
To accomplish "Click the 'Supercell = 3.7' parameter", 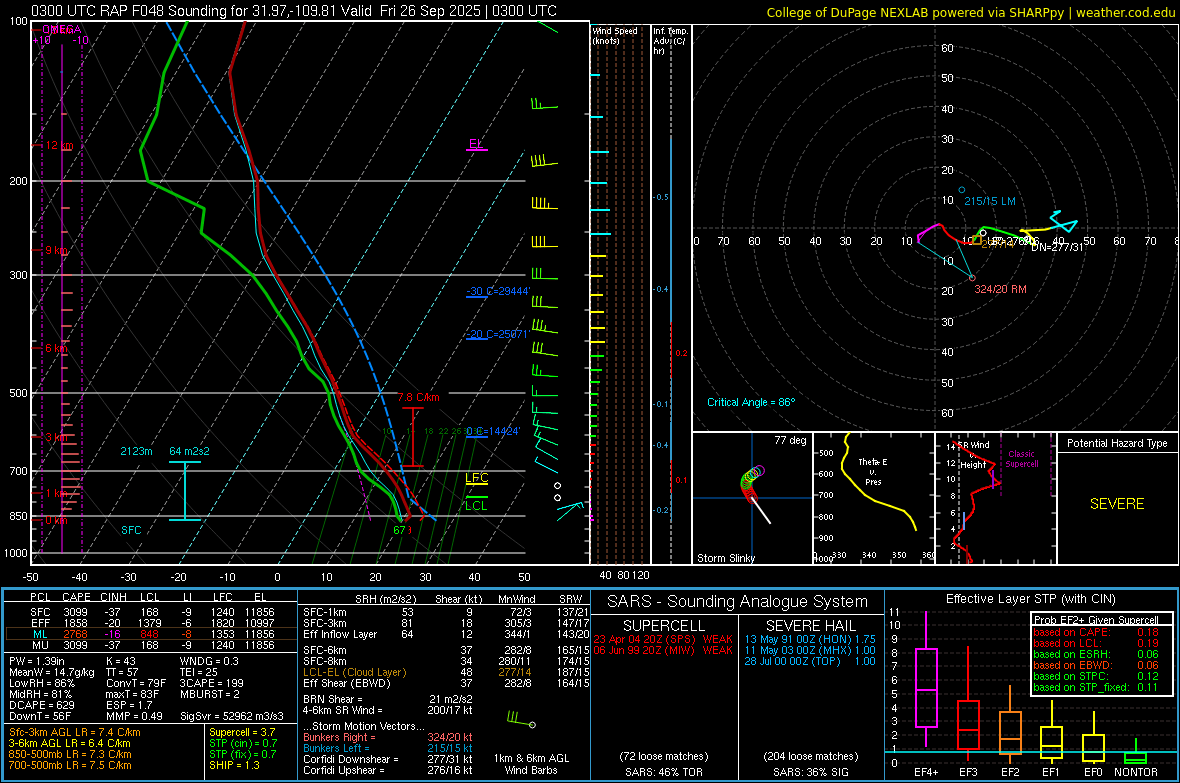I will pyautogui.click(x=242, y=732).
